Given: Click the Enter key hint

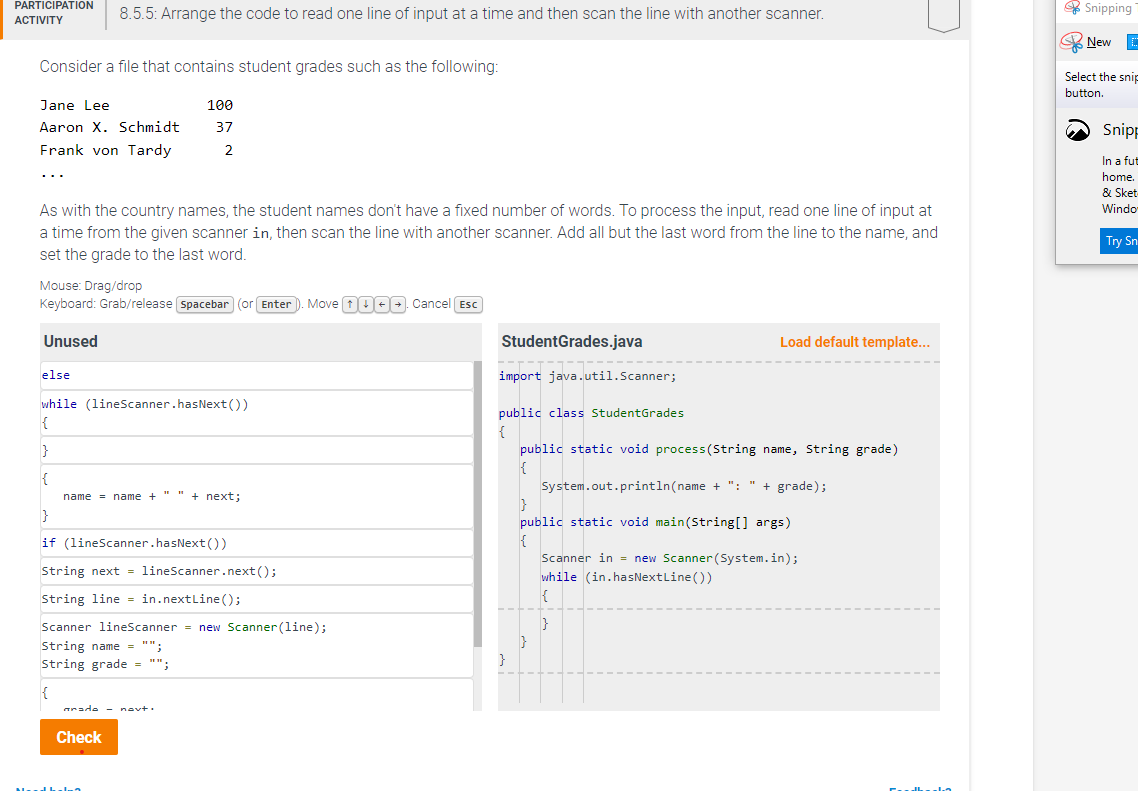Looking at the screenshot, I should click(x=276, y=304).
